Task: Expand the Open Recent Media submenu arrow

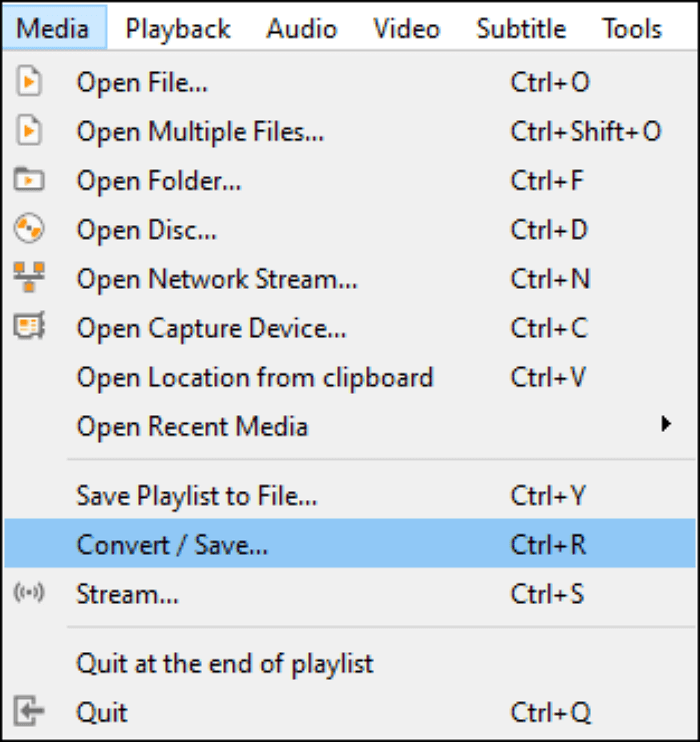Action: tap(666, 425)
